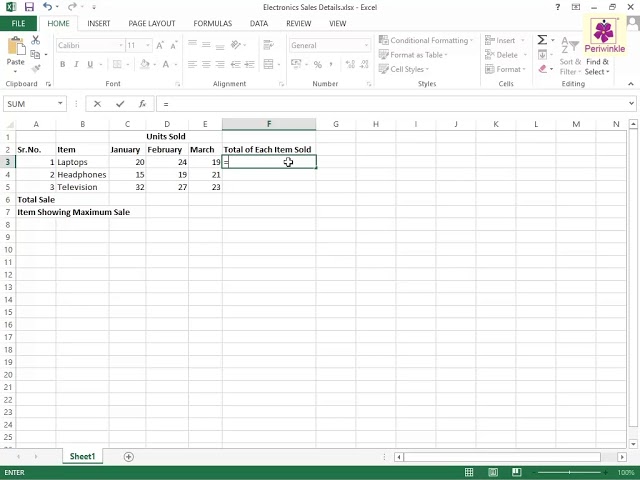This screenshot has width=640, height=480.
Task: Click the zoom slider in status bar
Action: 569,472
